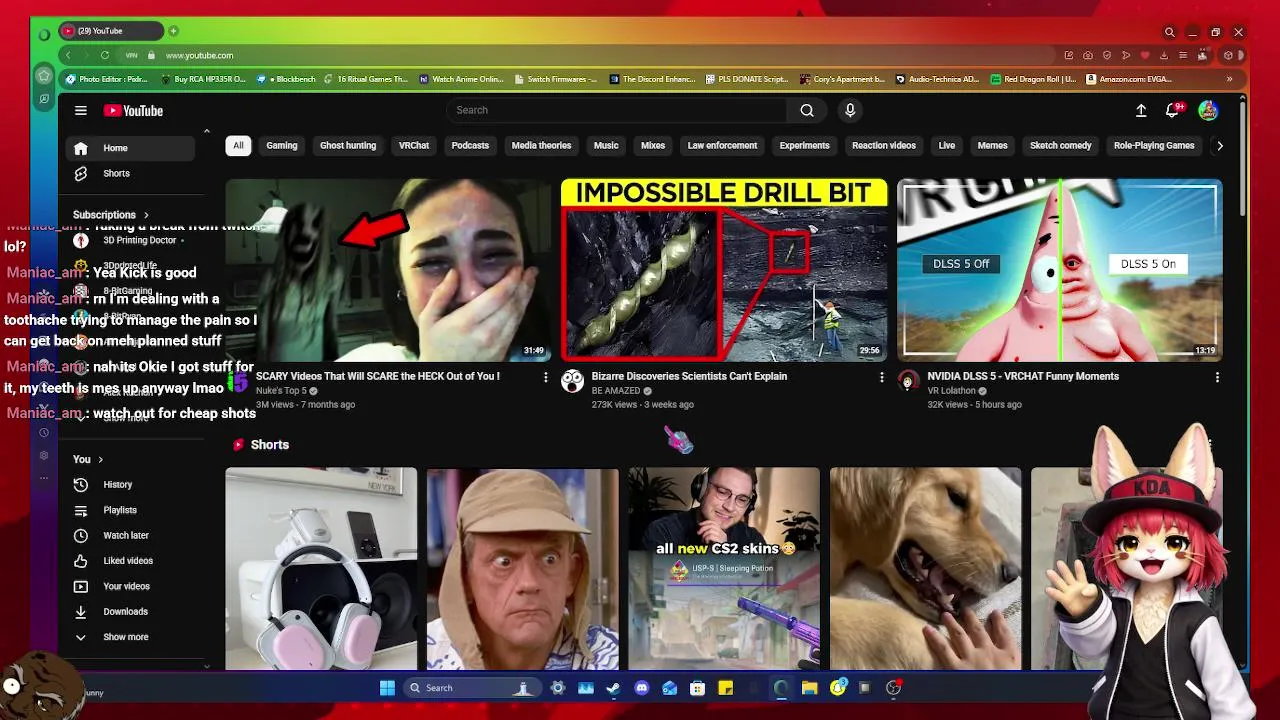The image size is (1280, 720).
Task: Click the heart bookmark icon in toolbar
Action: tap(1145, 55)
